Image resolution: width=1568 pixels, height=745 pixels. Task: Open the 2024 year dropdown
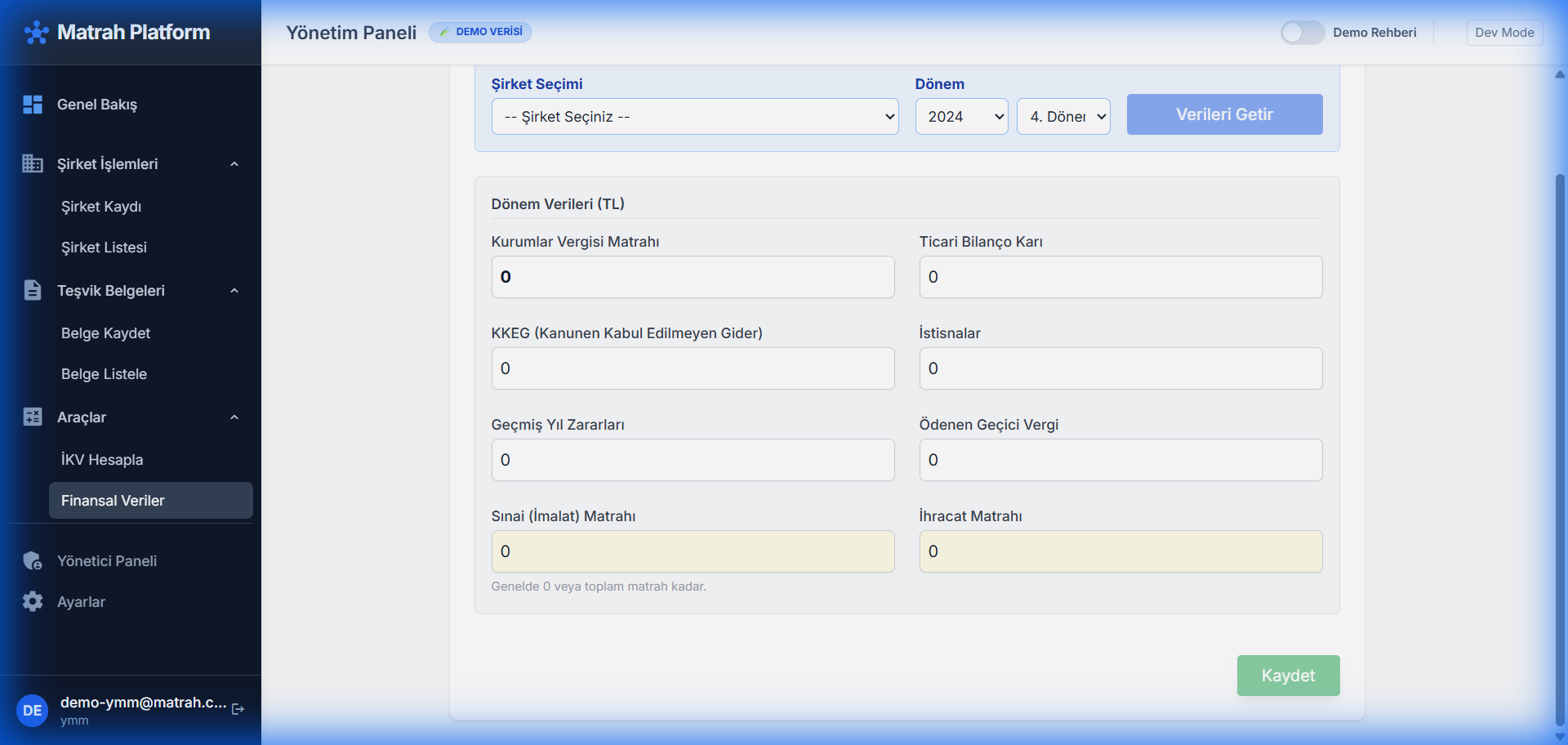961,117
